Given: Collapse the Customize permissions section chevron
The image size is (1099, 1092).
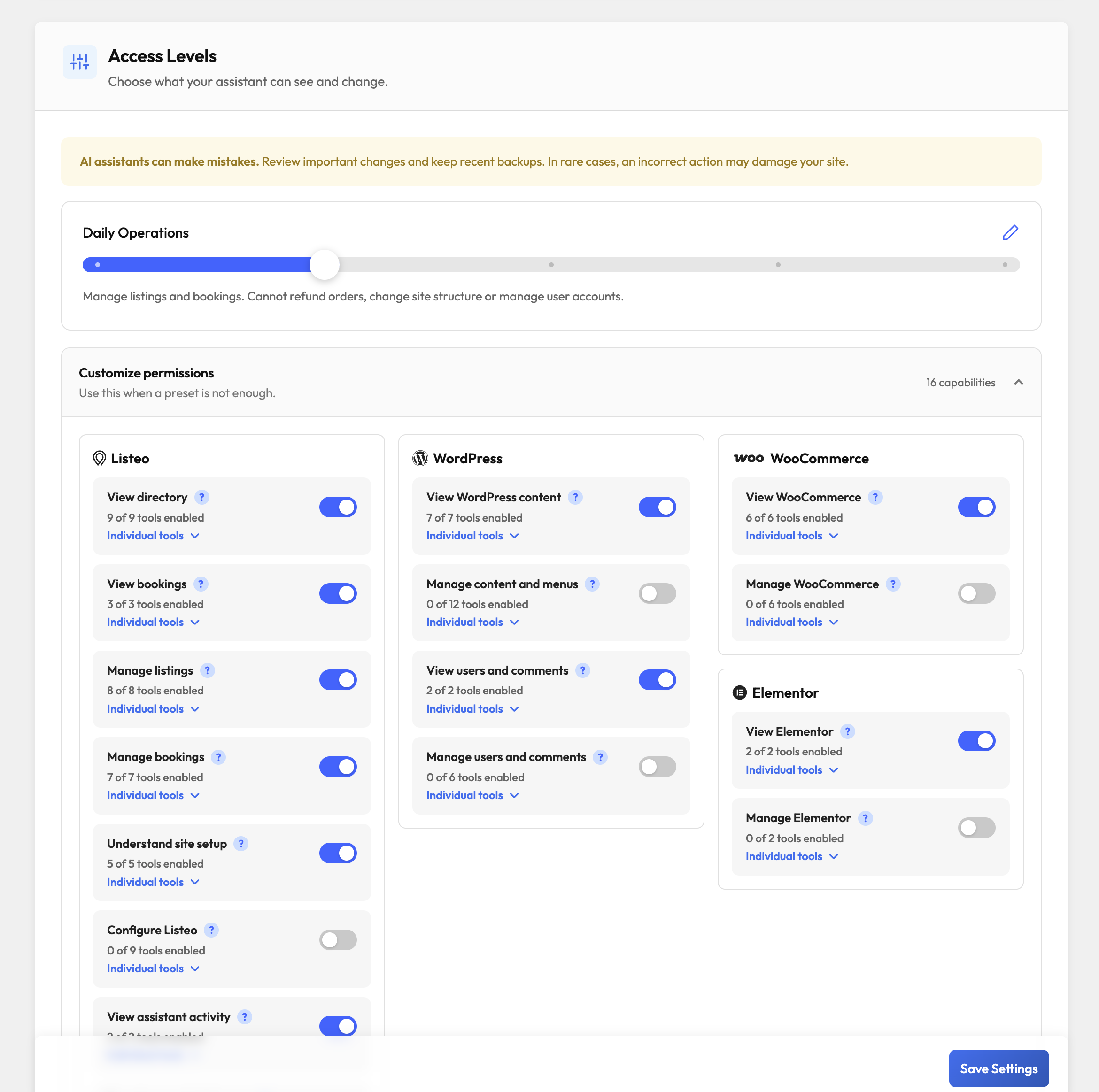Looking at the screenshot, I should click(x=1019, y=382).
